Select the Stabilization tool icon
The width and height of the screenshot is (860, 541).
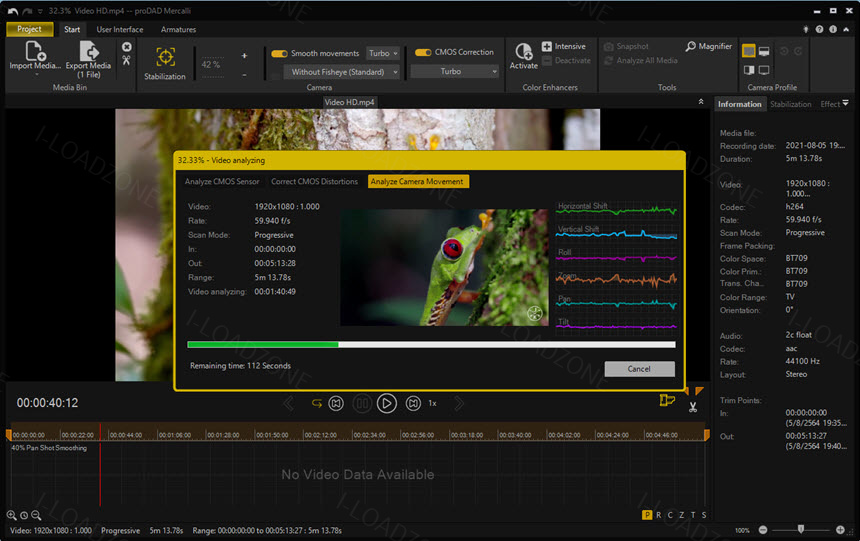(x=165, y=57)
